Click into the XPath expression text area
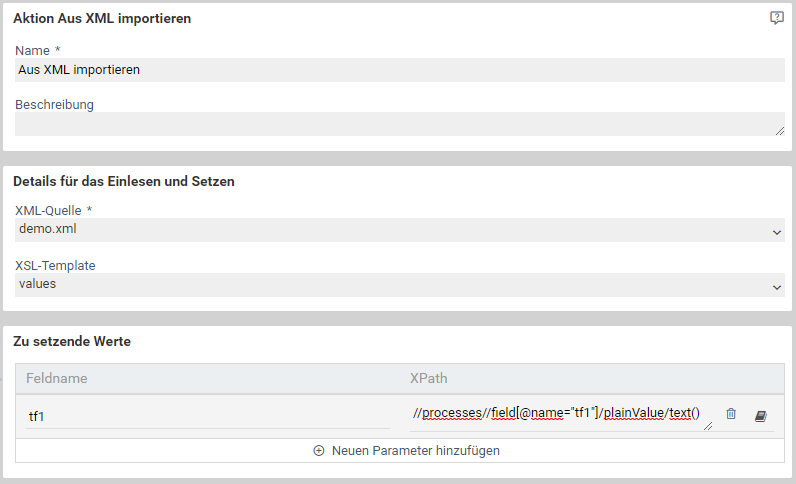Image resolution: width=796 pixels, height=484 pixels. [561, 417]
